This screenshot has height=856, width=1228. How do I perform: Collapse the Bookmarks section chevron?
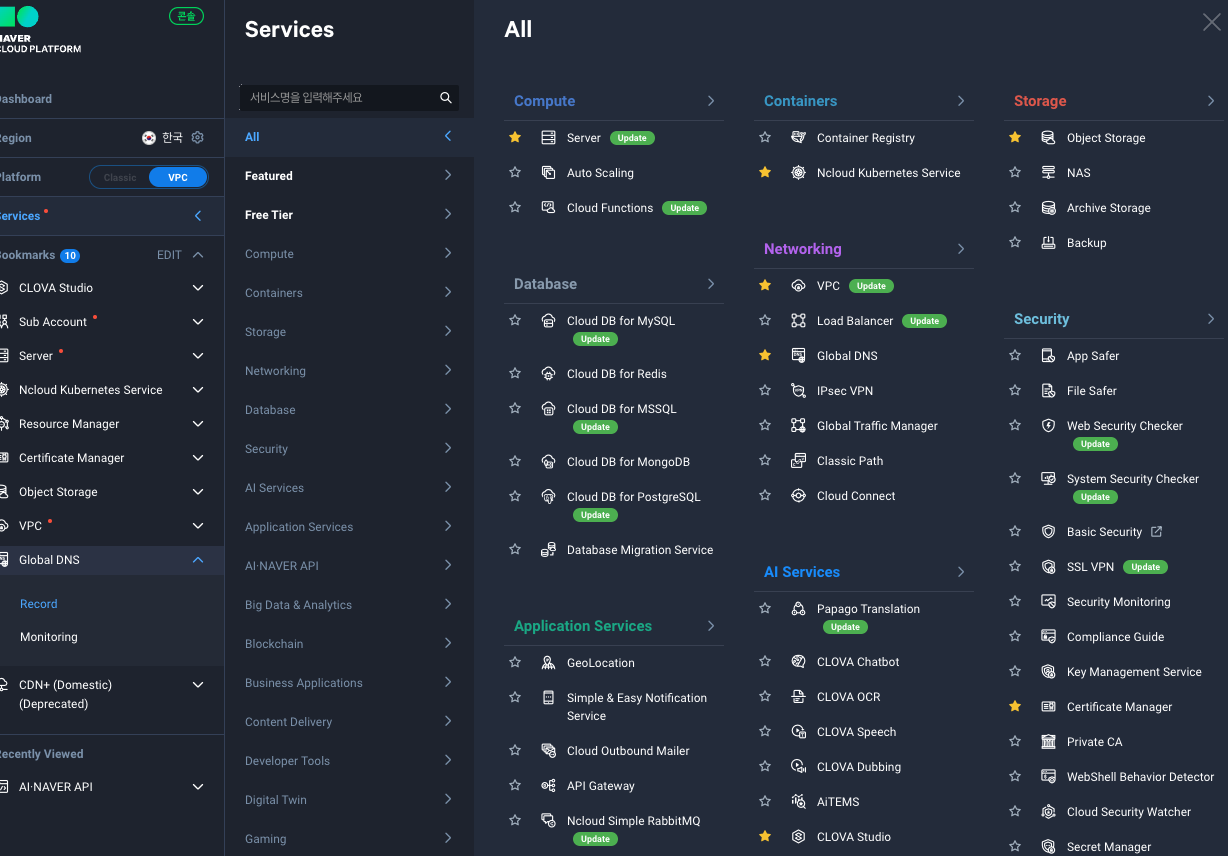198,255
